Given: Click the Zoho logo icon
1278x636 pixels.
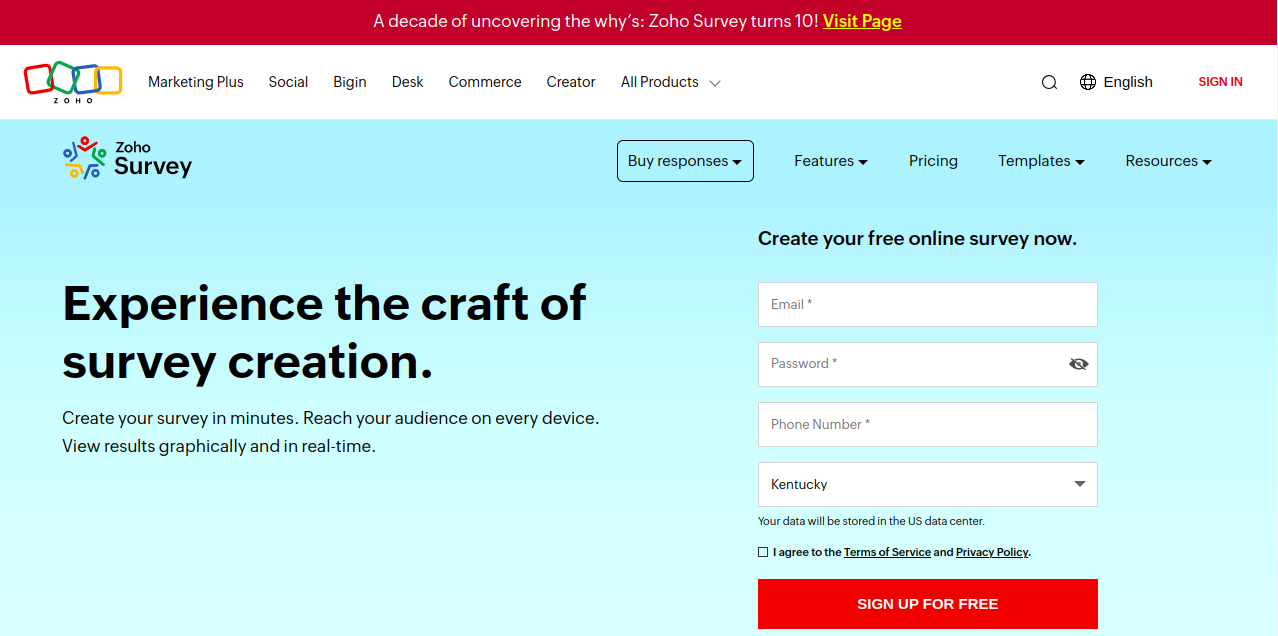Looking at the screenshot, I should 73,82.
